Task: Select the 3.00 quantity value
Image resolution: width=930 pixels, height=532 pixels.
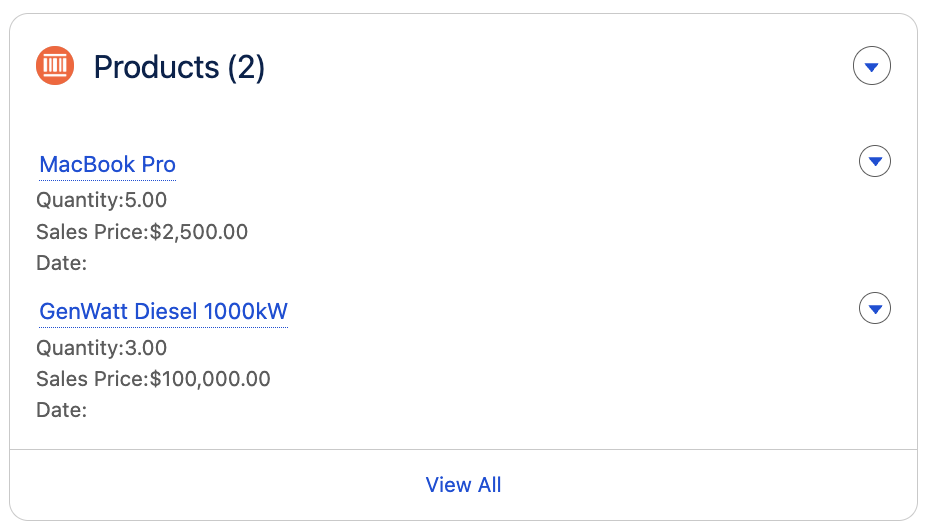Action: coord(146,348)
